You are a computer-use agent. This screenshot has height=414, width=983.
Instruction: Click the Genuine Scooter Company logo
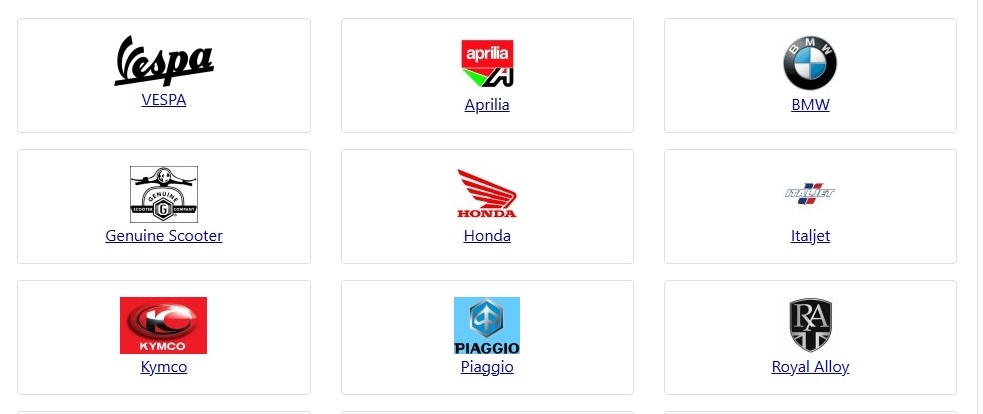click(164, 194)
